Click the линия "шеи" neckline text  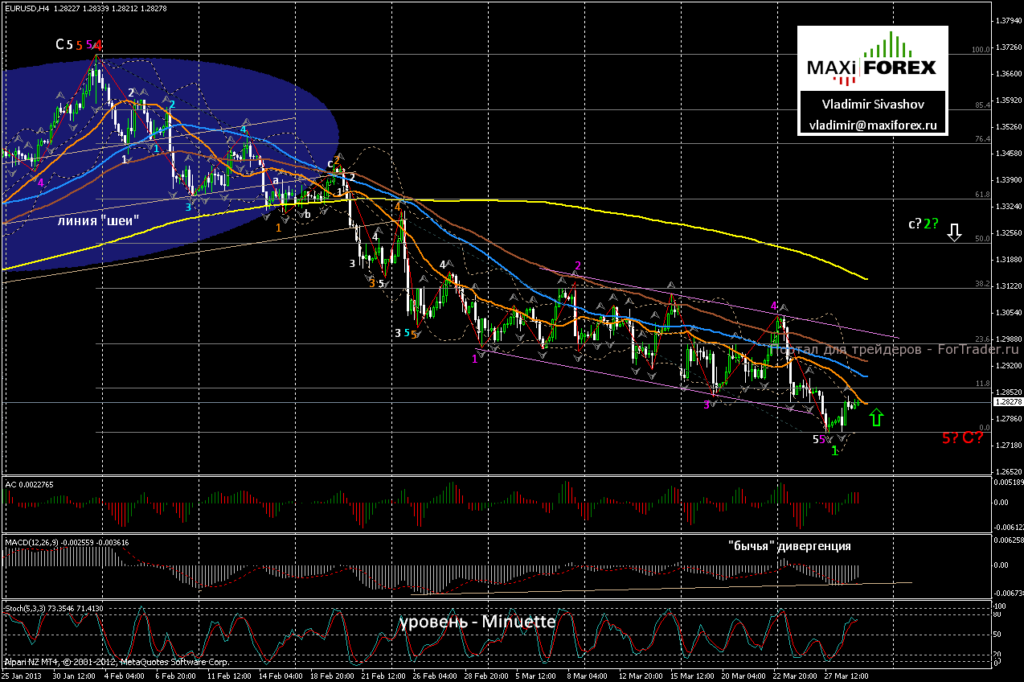click(98, 221)
